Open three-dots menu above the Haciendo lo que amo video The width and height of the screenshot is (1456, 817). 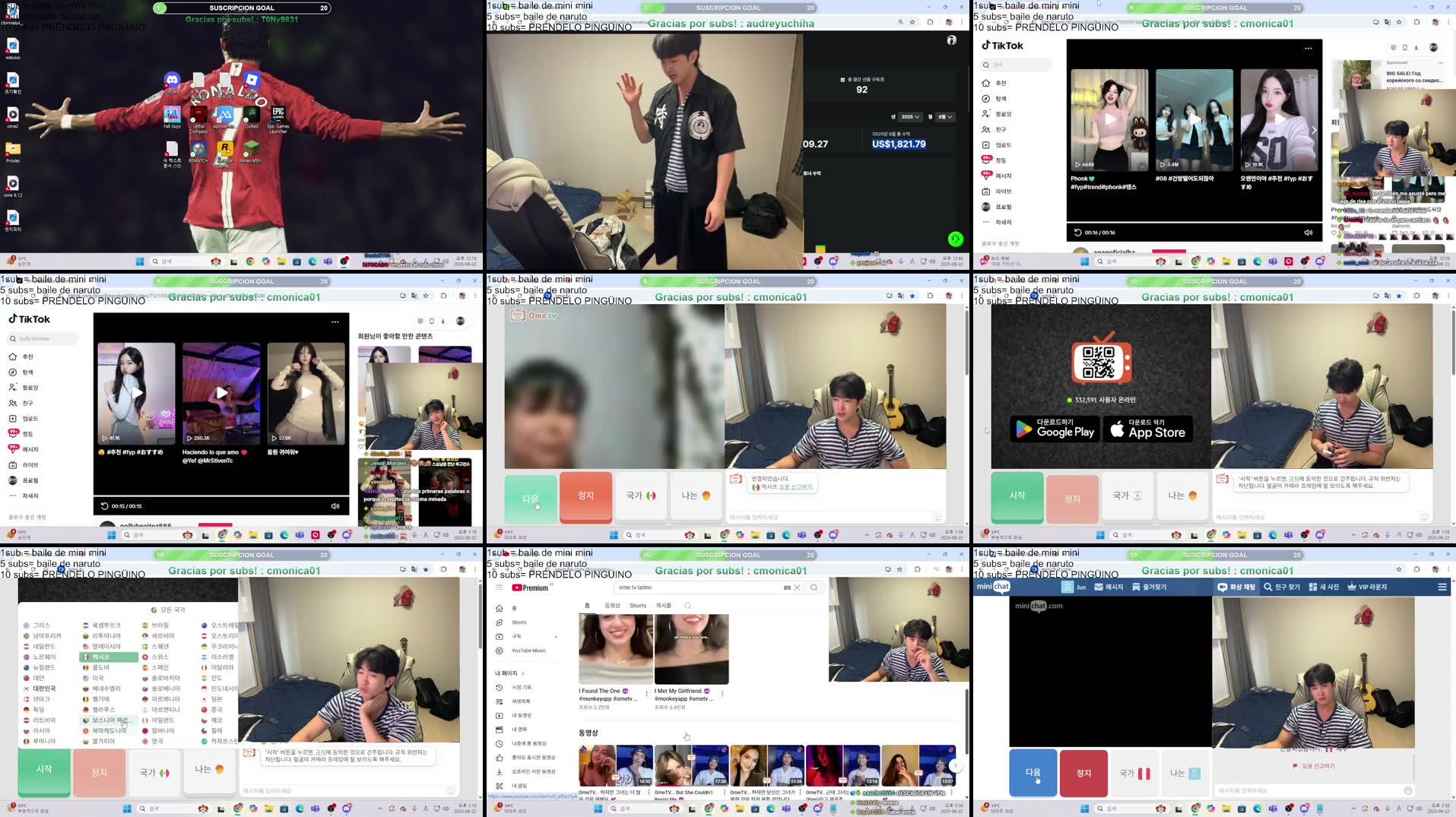point(335,322)
